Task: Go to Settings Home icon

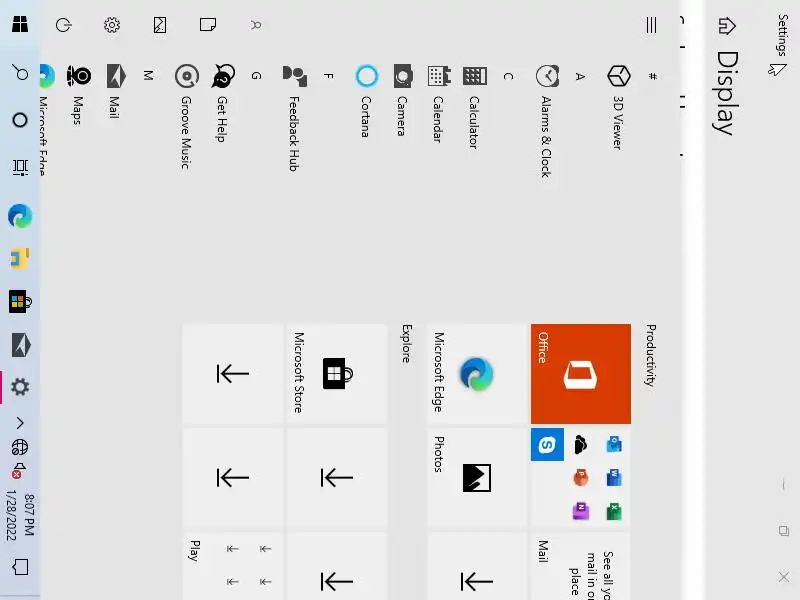Action: click(x=727, y=25)
